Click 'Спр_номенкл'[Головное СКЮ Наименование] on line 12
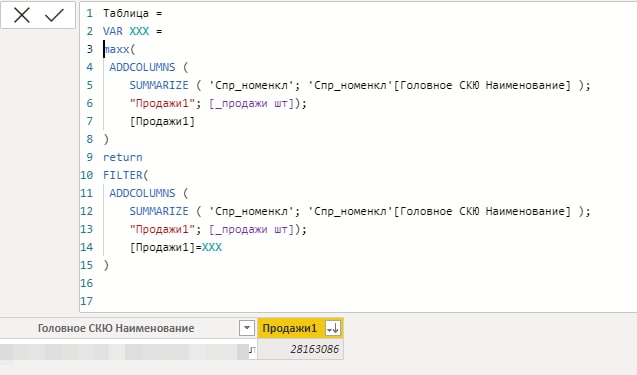The width and height of the screenshot is (637, 375). pyautogui.click(x=440, y=211)
